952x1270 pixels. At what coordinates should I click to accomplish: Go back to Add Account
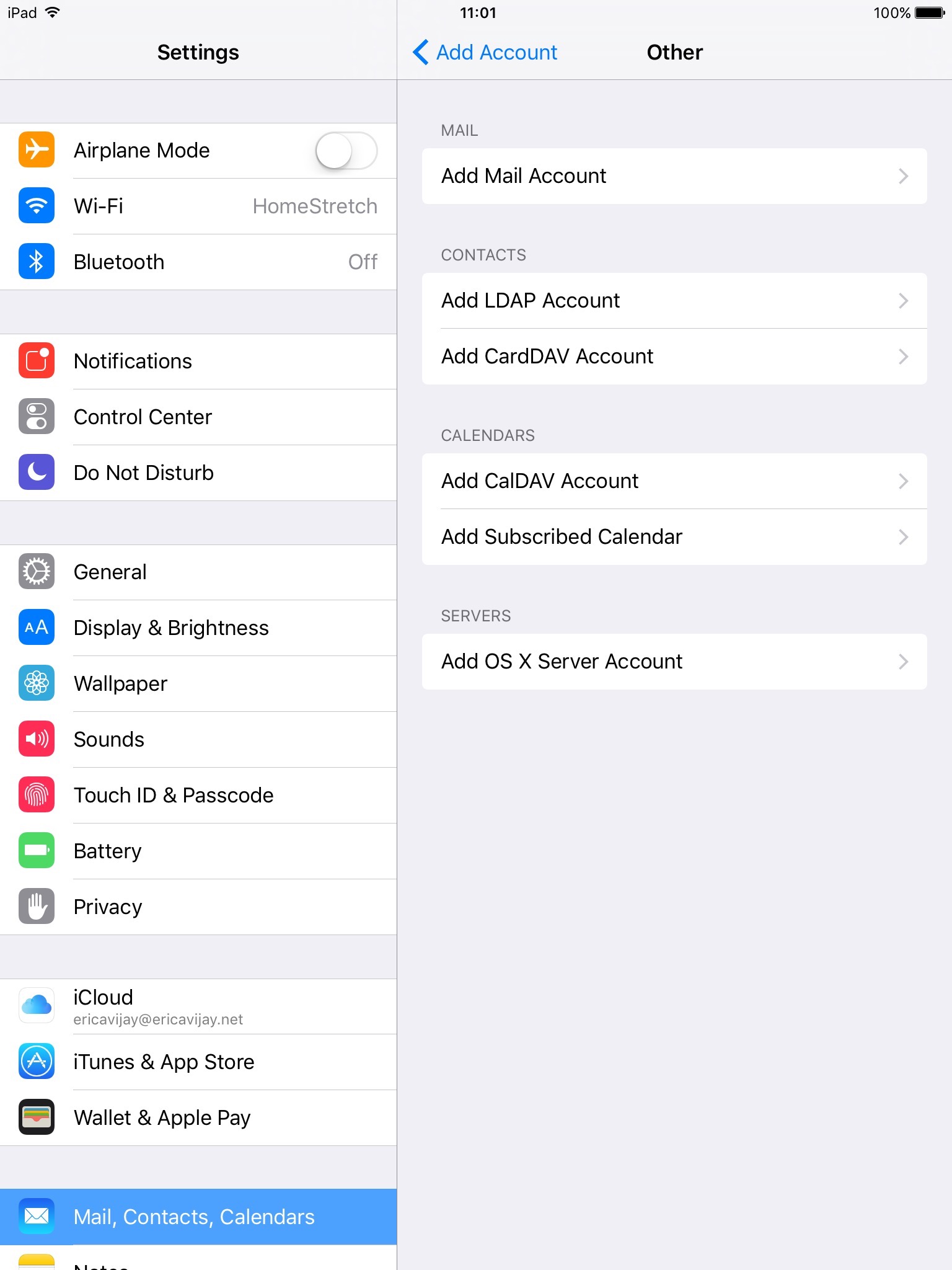click(485, 52)
